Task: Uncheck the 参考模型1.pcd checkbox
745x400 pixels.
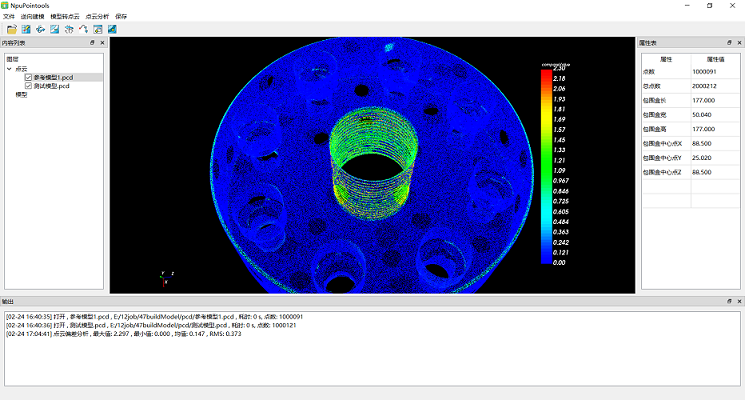Action: pos(29,77)
